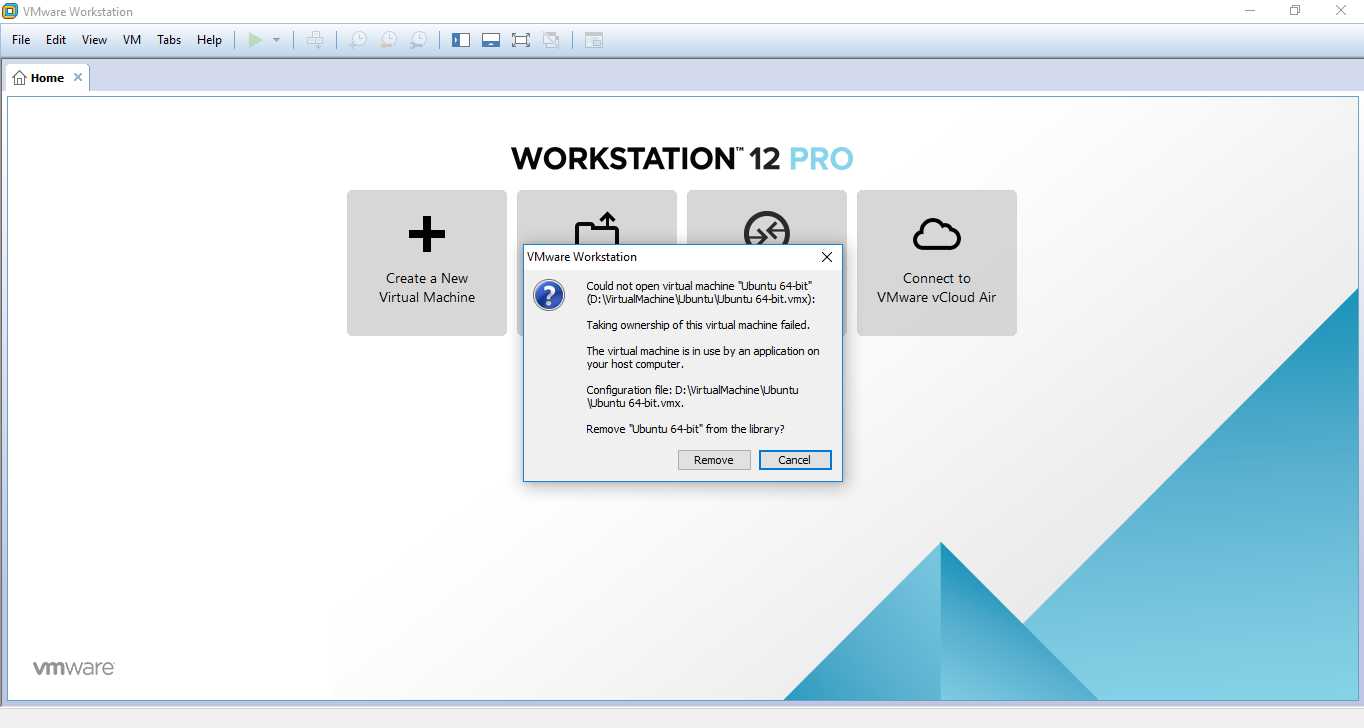The width and height of the screenshot is (1364, 728).
Task: Click "Remove "Ubuntu 64-bit" from the library?" text
Action: pyautogui.click(x=685, y=429)
